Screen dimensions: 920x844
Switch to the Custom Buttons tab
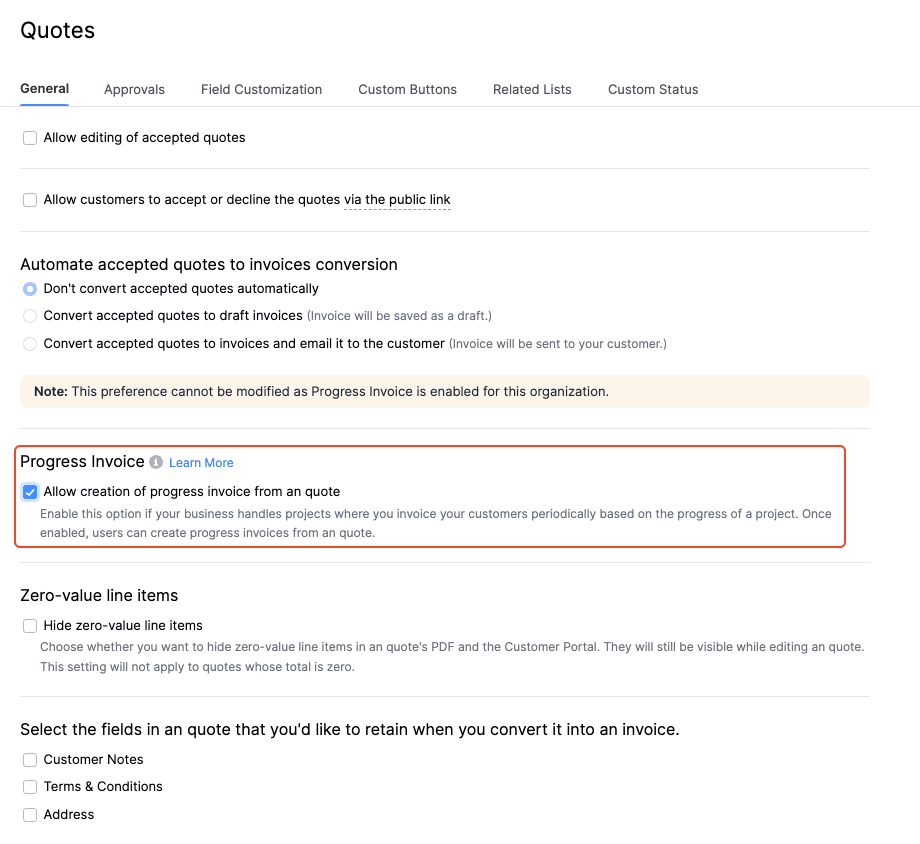tap(407, 89)
